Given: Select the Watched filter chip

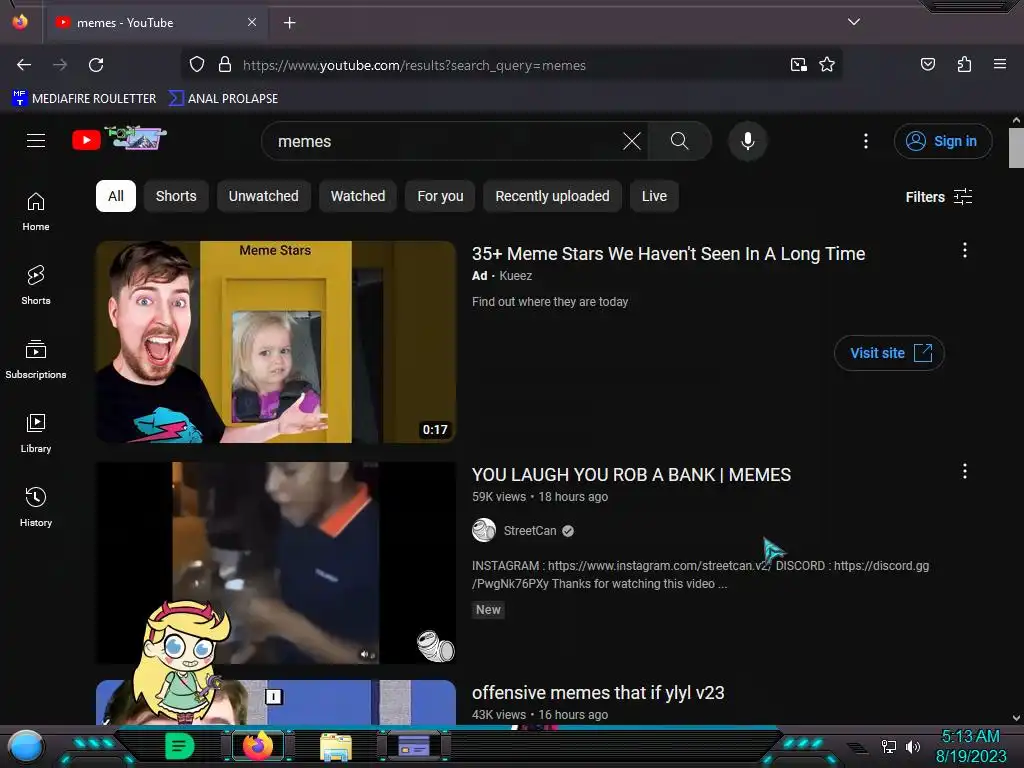Looking at the screenshot, I should coord(358,196).
